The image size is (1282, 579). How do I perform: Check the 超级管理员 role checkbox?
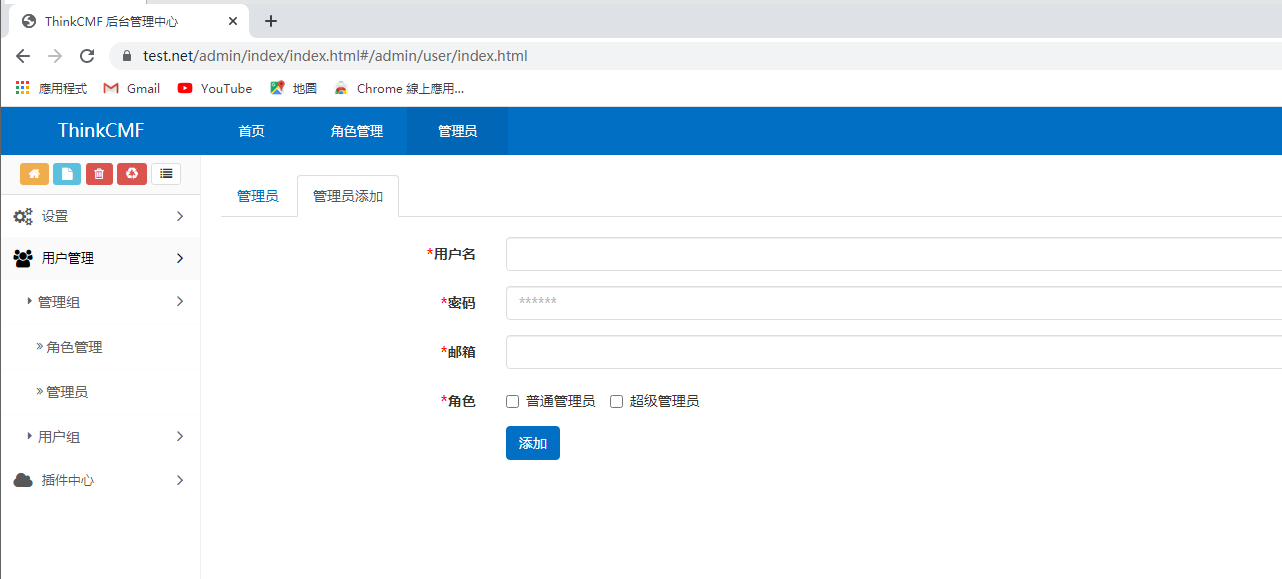click(616, 401)
